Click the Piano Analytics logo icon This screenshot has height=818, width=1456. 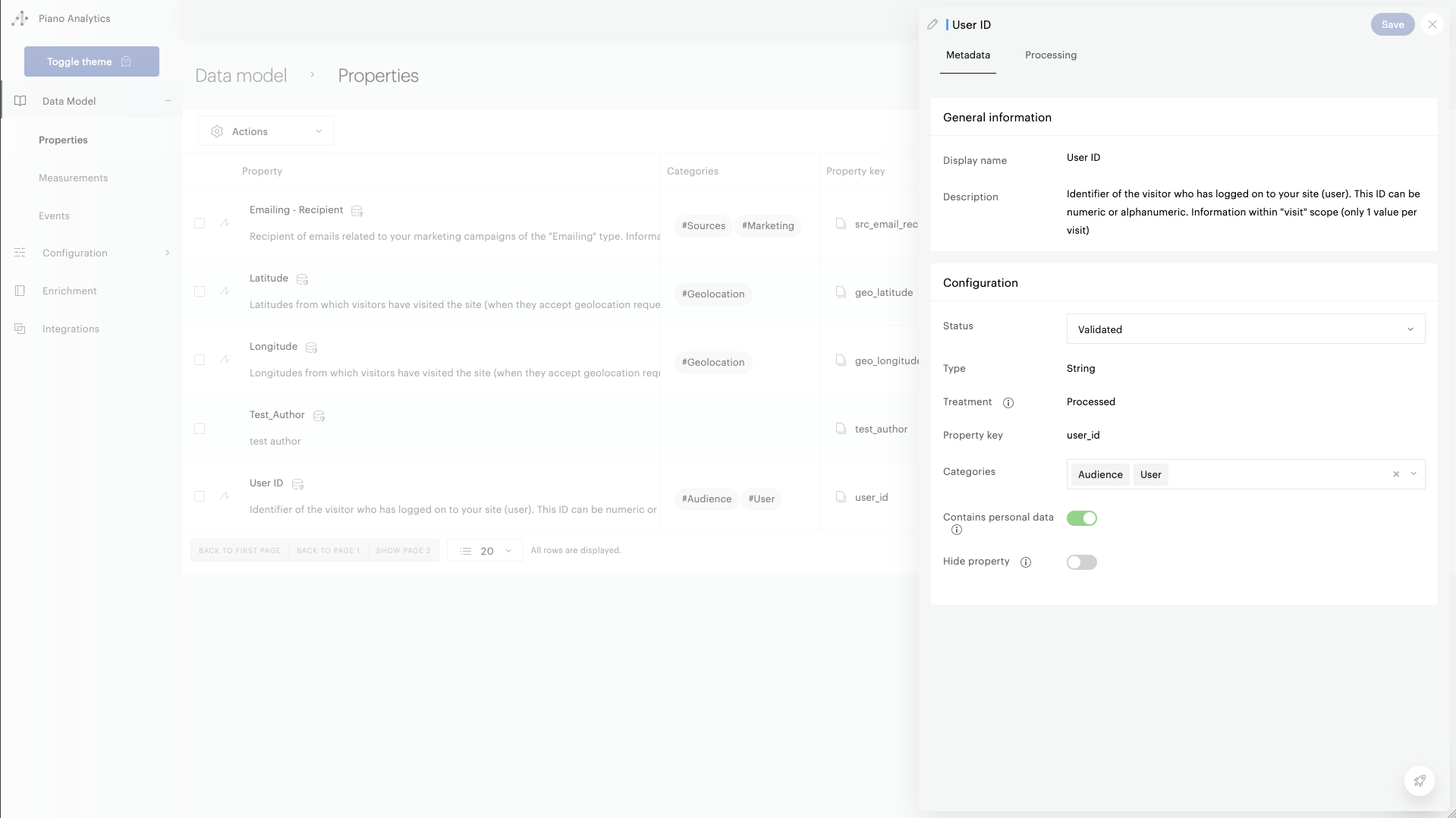(20, 18)
